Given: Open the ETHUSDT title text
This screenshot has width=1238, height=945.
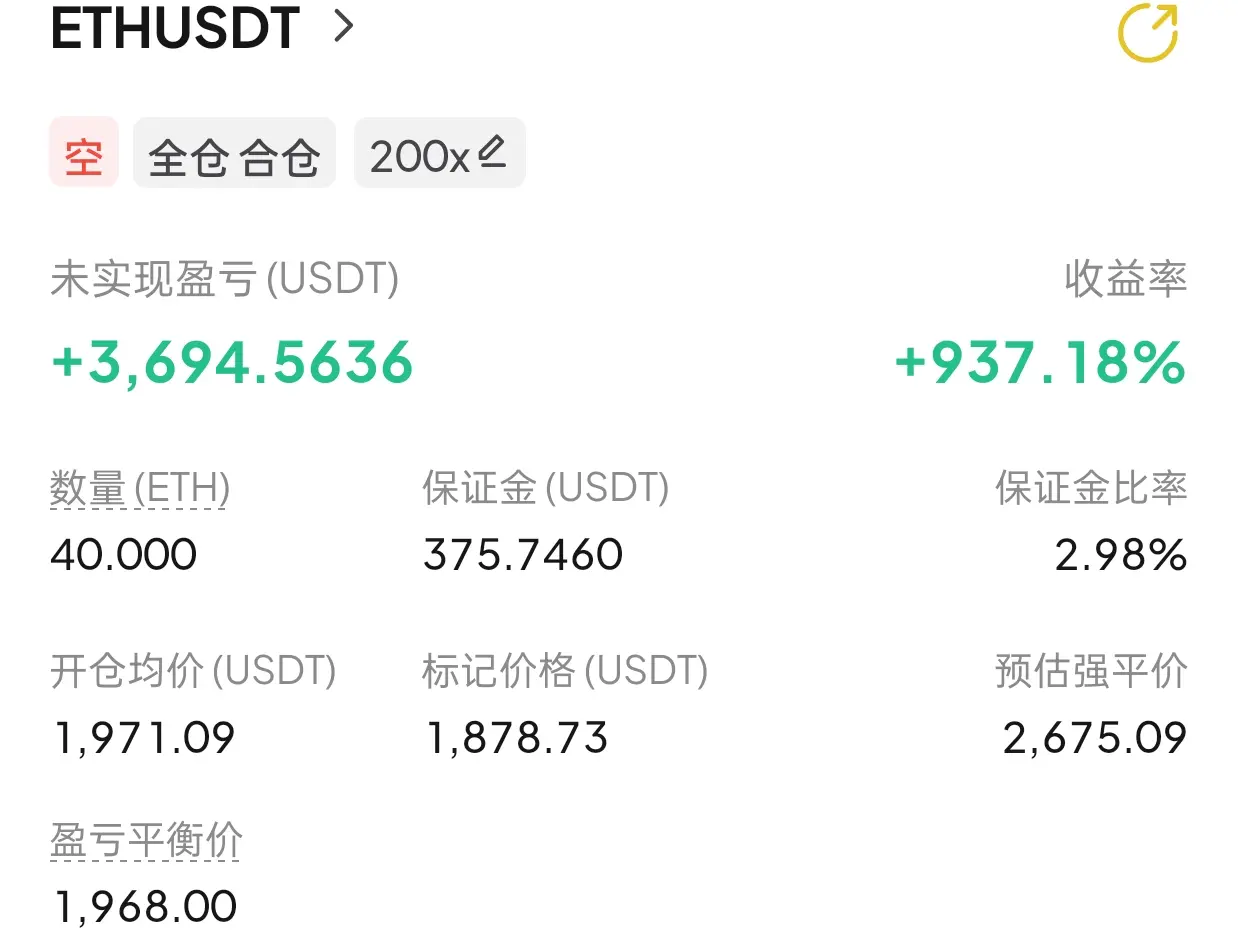Looking at the screenshot, I should 175,28.
